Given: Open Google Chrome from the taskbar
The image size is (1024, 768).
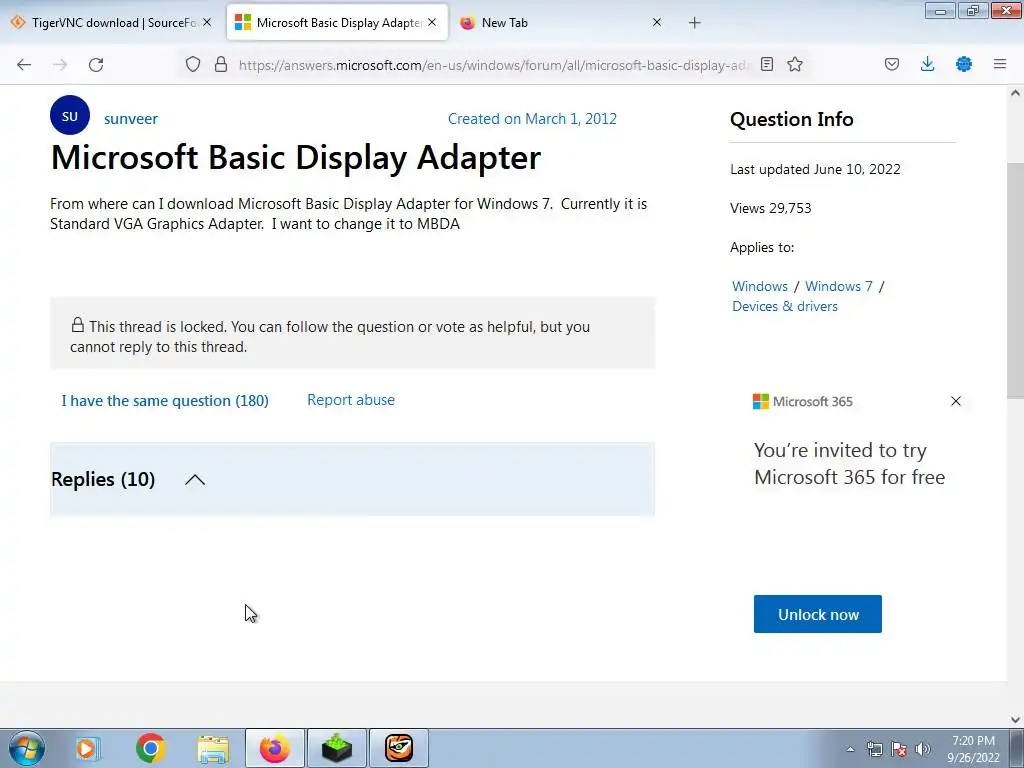Looking at the screenshot, I should [x=150, y=748].
